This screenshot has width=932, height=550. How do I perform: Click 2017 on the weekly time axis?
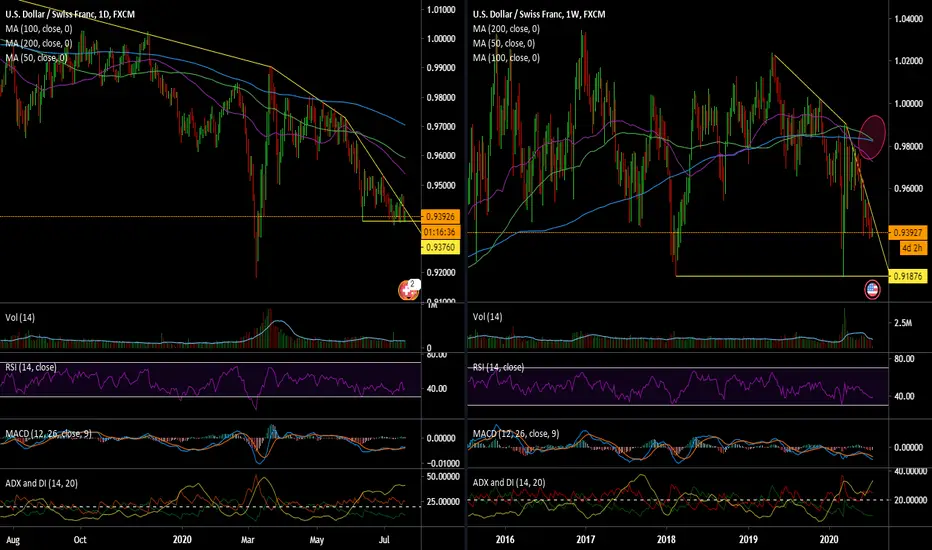click(x=585, y=540)
